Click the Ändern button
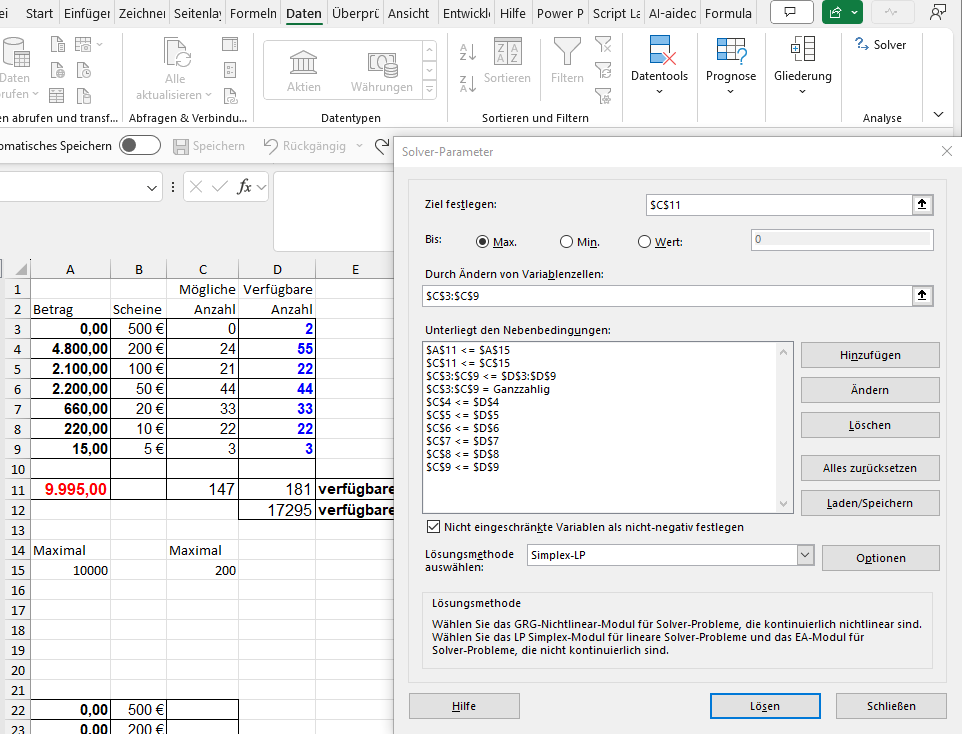This screenshot has width=962, height=734. point(870,390)
